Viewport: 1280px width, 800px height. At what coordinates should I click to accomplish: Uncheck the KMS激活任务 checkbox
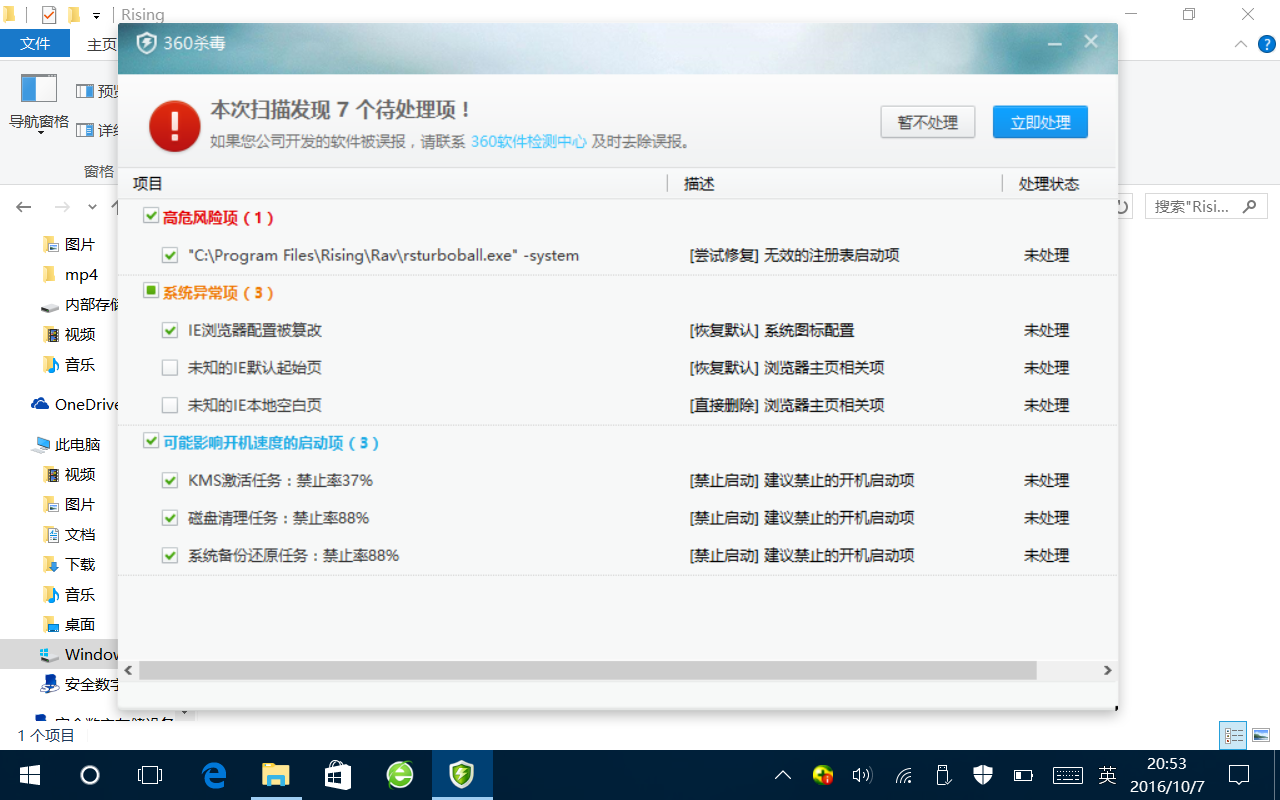170,480
